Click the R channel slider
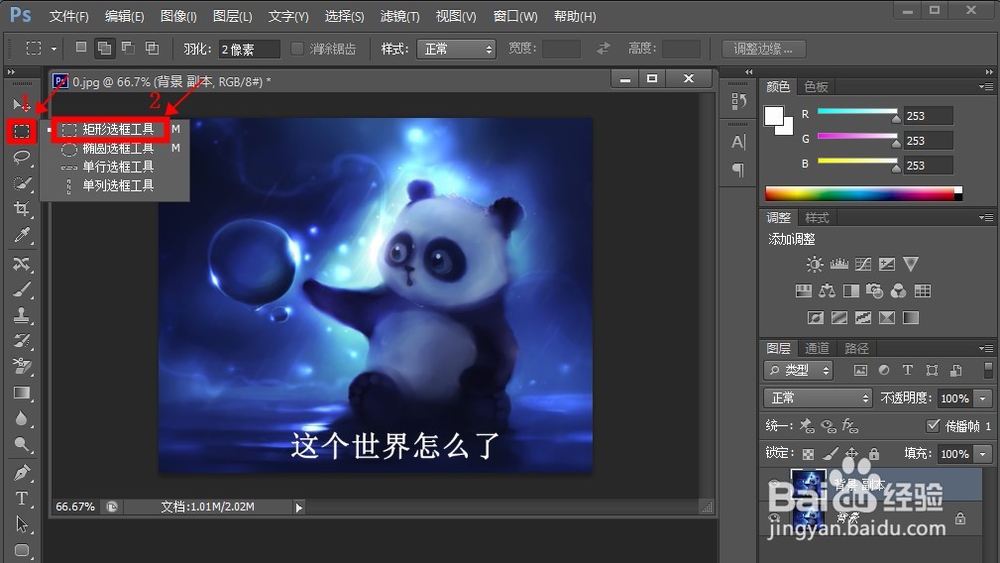1000x563 pixels. [x=857, y=113]
